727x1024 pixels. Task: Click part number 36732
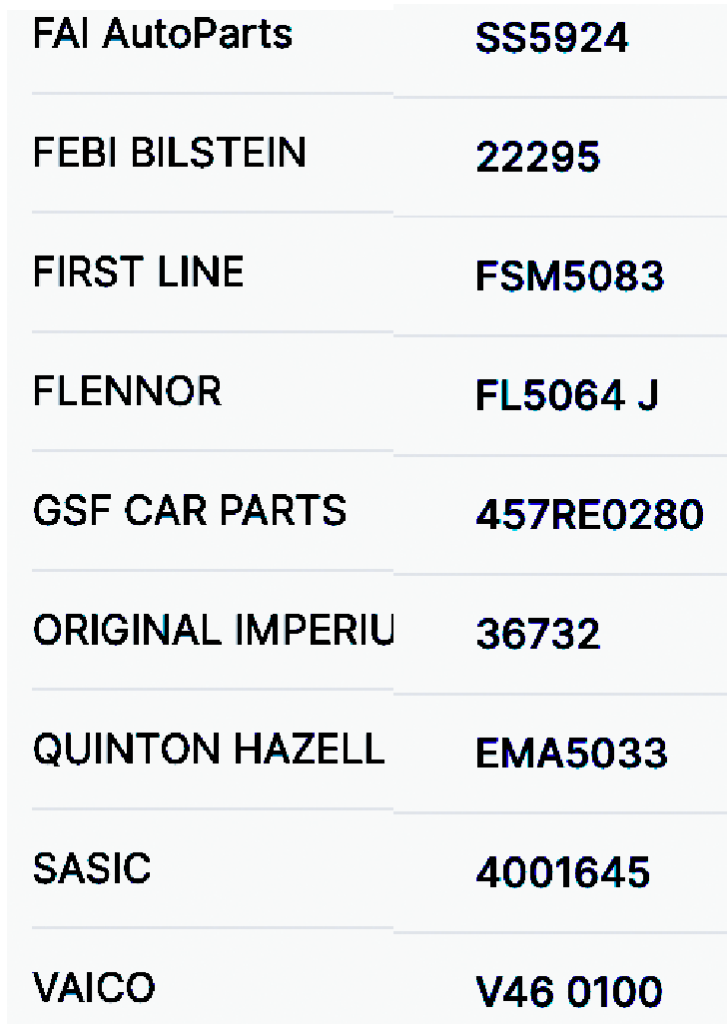pyautogui.click(x=538, y=635)
